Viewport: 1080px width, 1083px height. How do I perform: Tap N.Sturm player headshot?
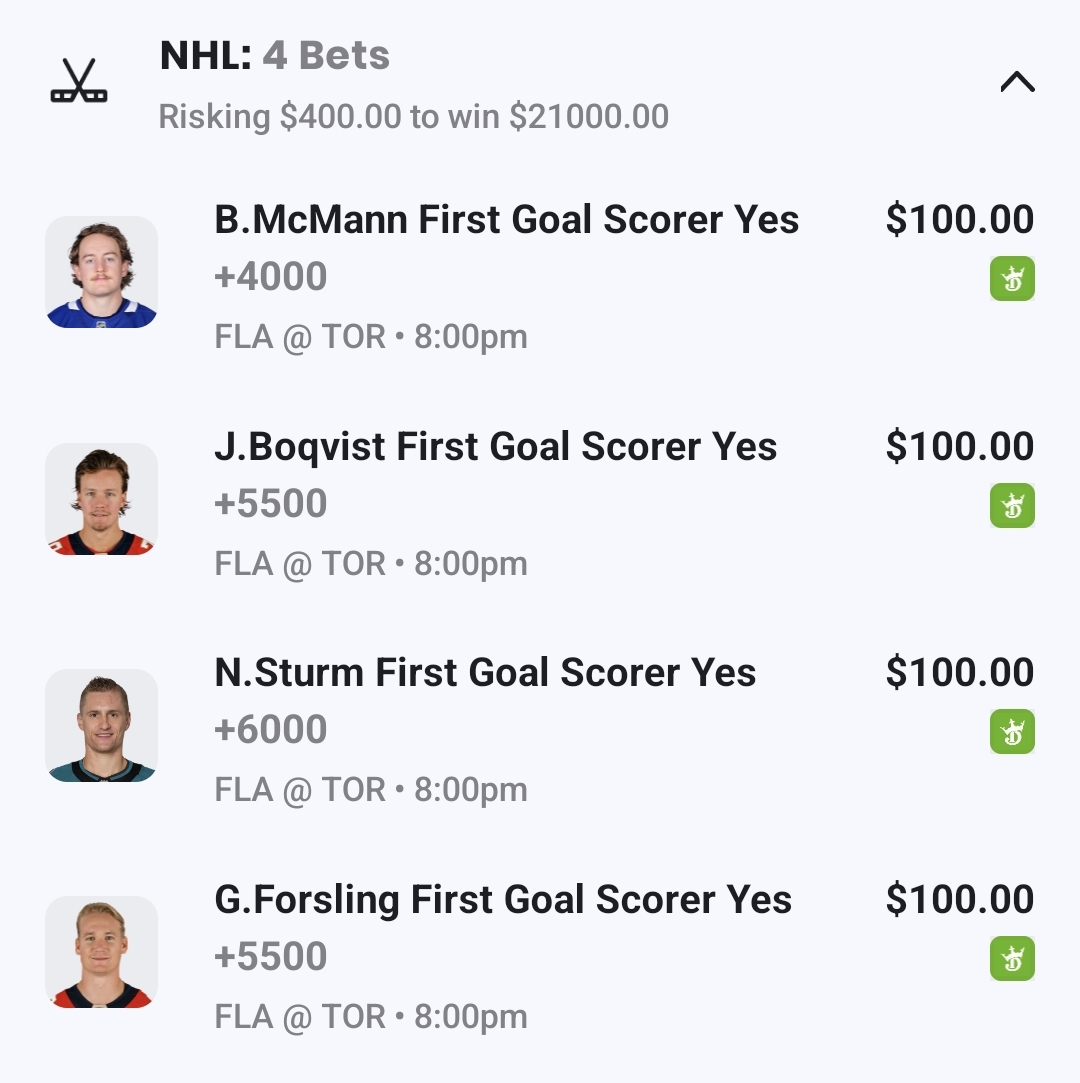click(101, 725)
